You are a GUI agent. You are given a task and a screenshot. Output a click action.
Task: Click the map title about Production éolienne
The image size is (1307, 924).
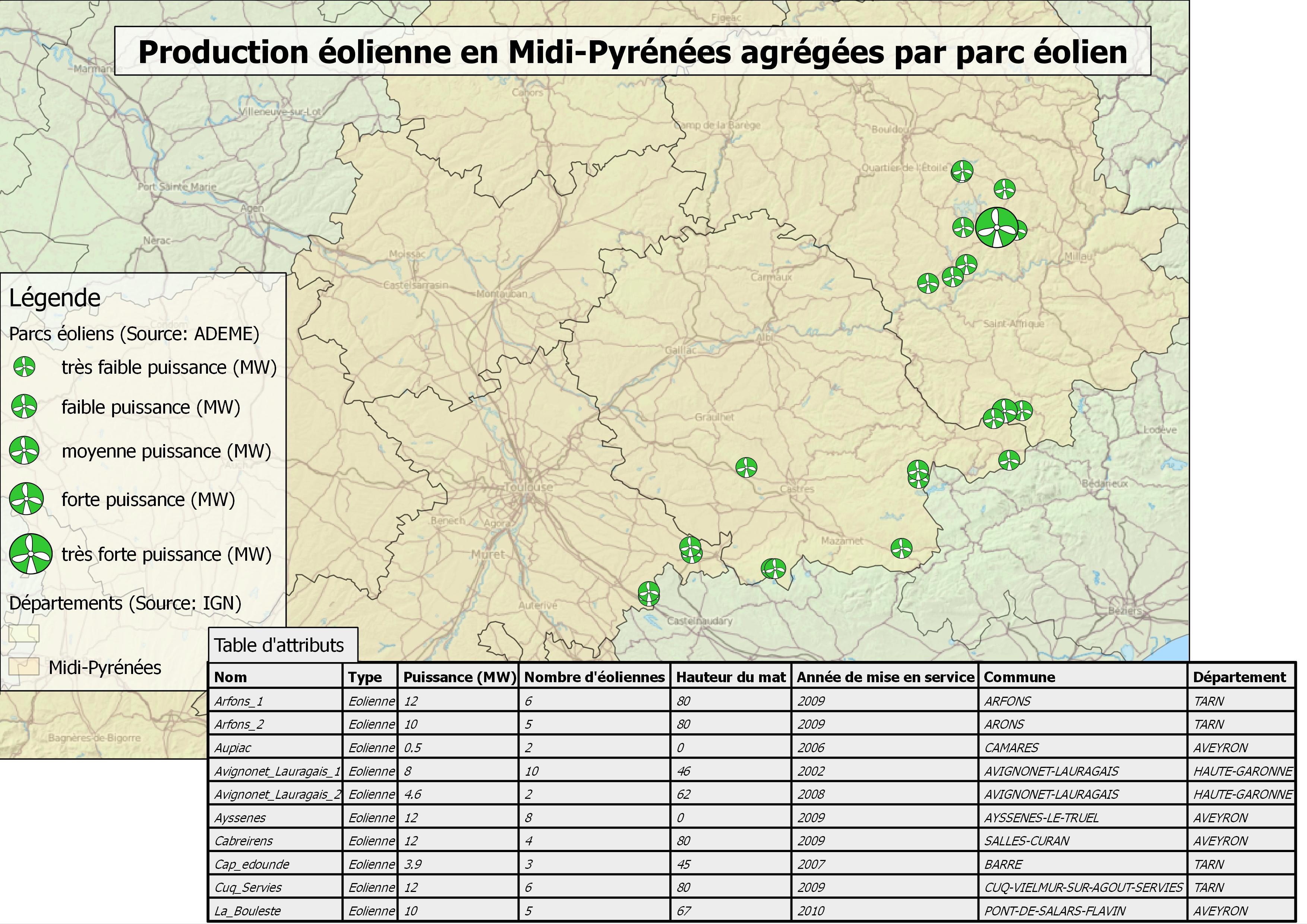pos(632,52)
